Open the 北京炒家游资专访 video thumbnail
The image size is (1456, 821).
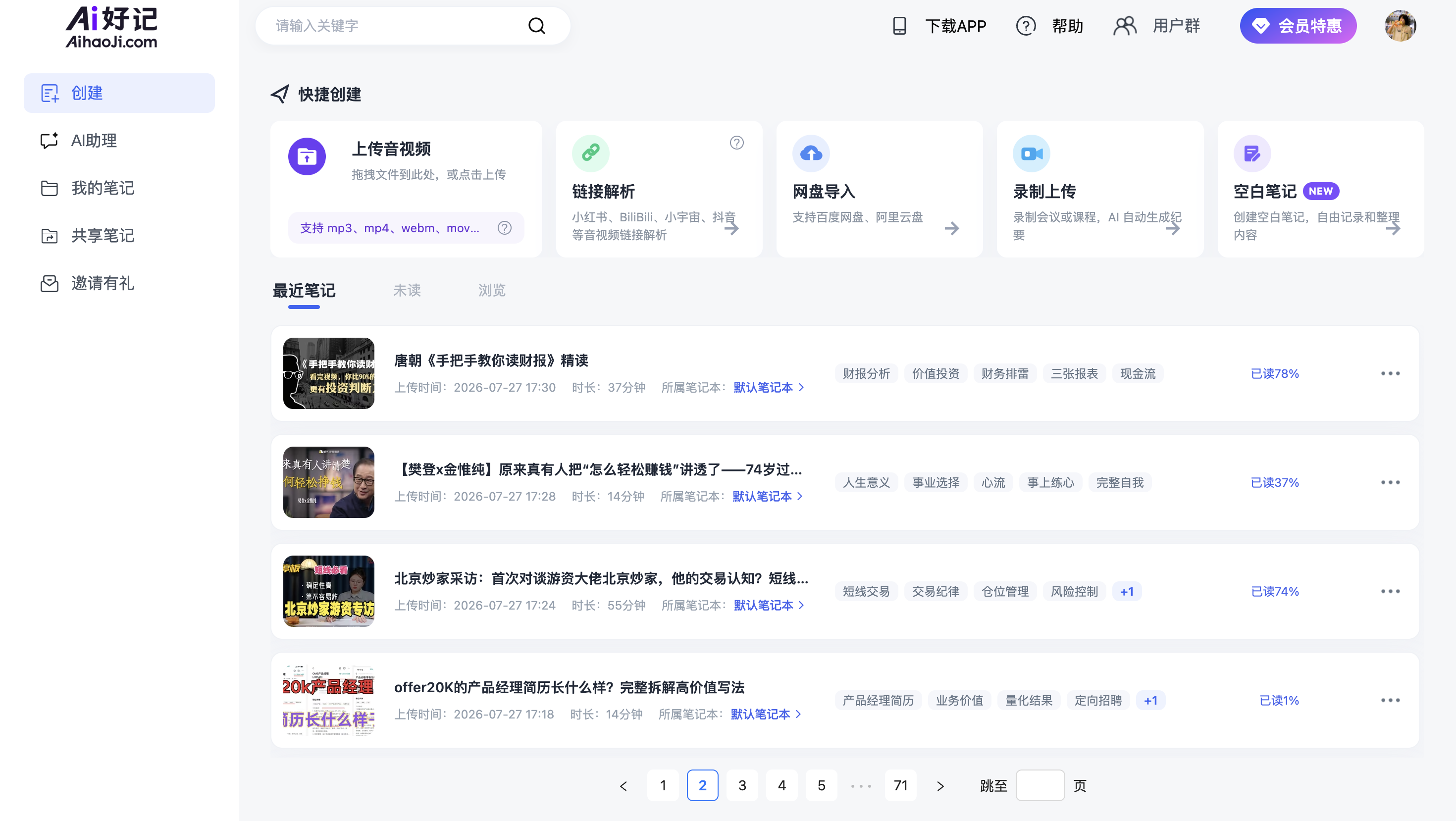(x=328, y=591)
